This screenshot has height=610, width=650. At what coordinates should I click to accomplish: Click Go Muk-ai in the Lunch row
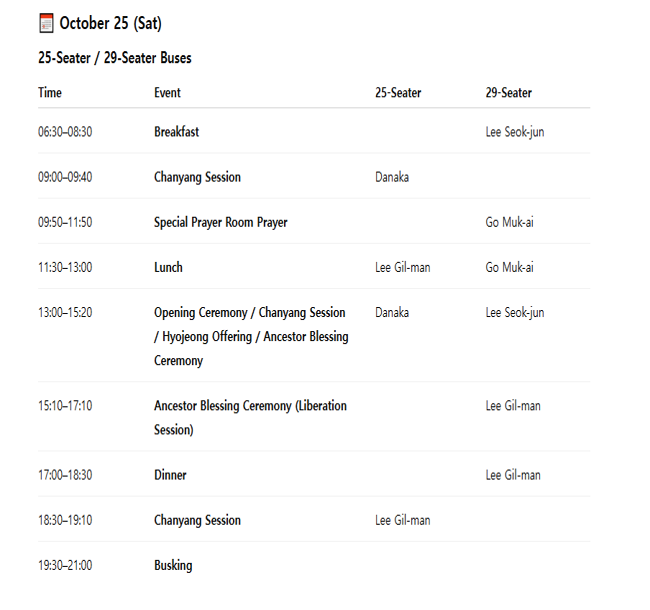pos(509,267)
